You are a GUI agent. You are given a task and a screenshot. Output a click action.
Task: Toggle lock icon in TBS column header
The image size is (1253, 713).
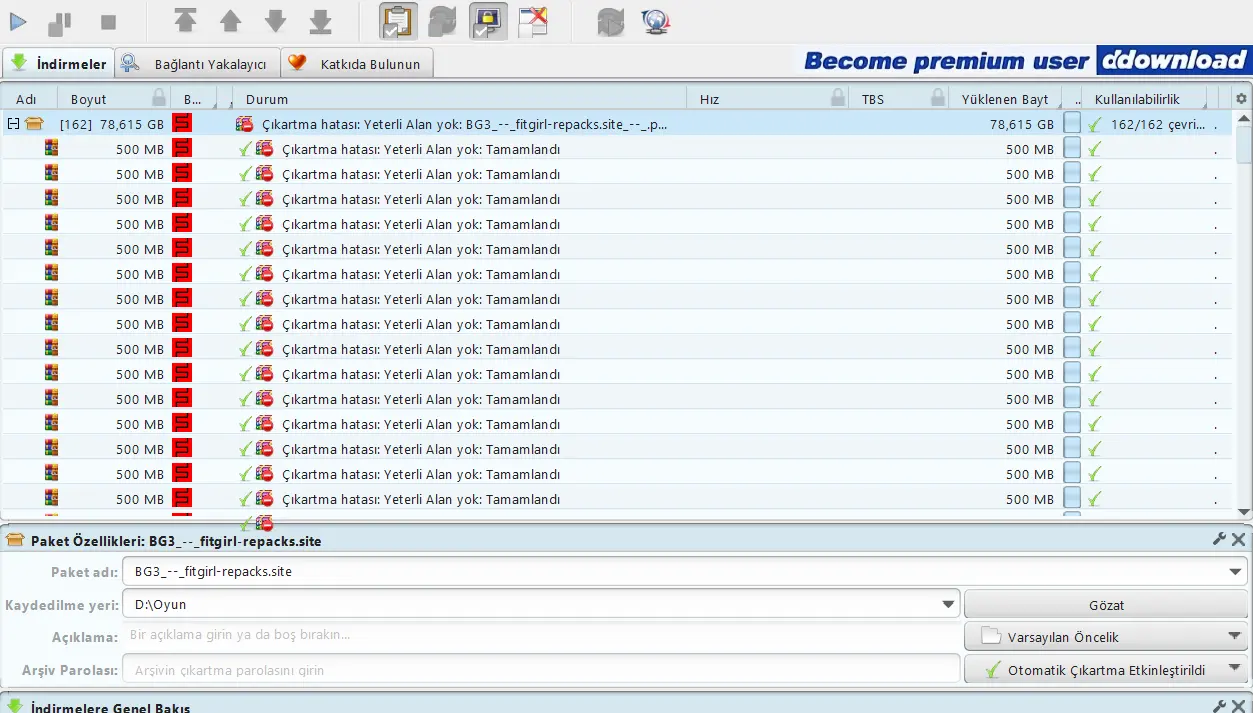point(938,98)
